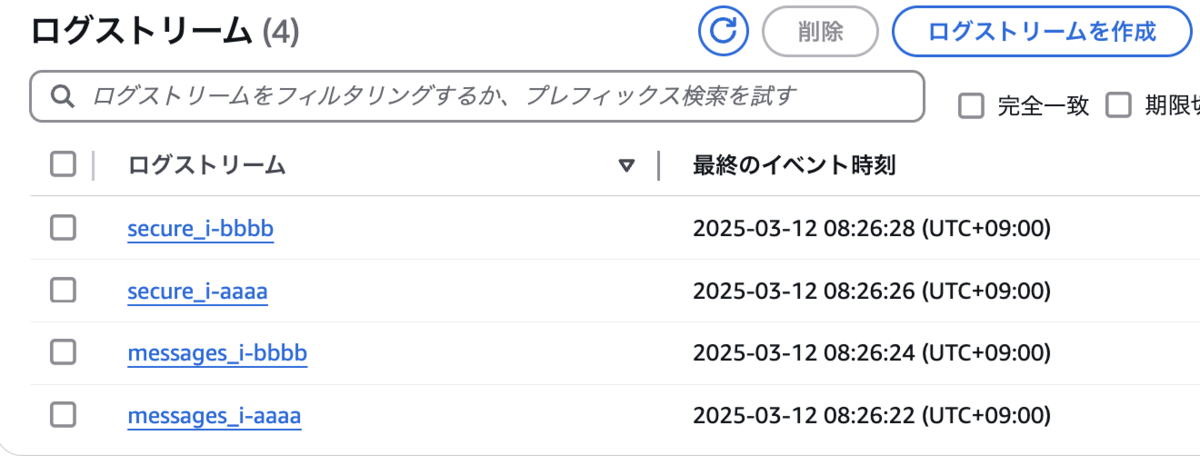This screenshot has width=1200, height=465.
Task: Click the ログストリーム column sort arrow
Action: click(x=627, y=166)
